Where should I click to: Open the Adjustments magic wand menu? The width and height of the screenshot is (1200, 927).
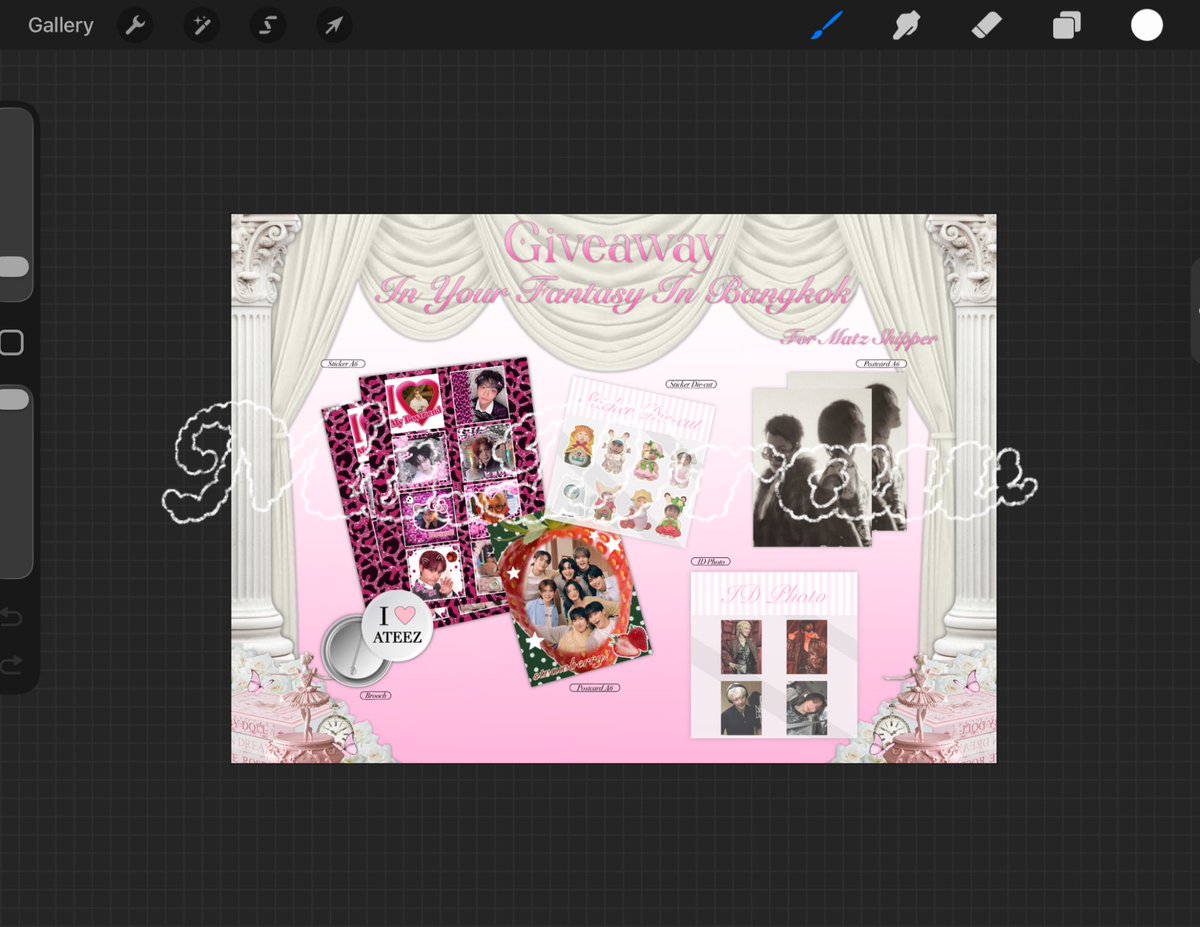[202, 25]
